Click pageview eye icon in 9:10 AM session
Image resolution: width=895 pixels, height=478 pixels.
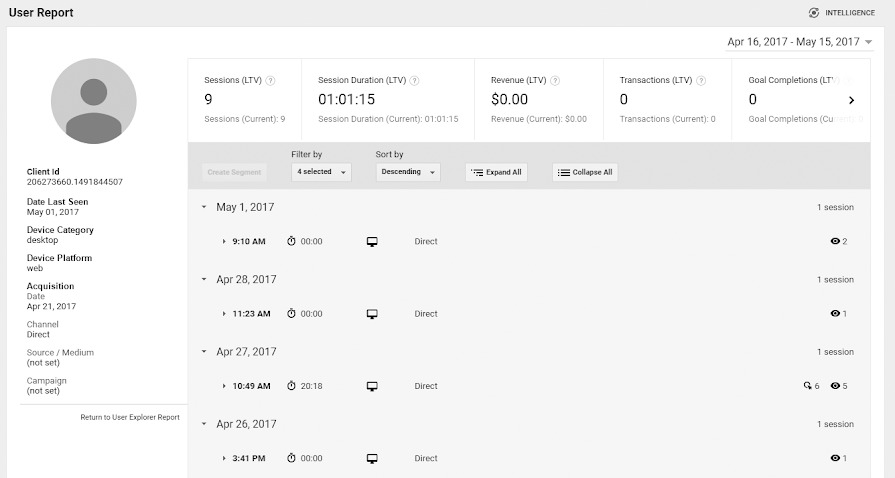835,241
